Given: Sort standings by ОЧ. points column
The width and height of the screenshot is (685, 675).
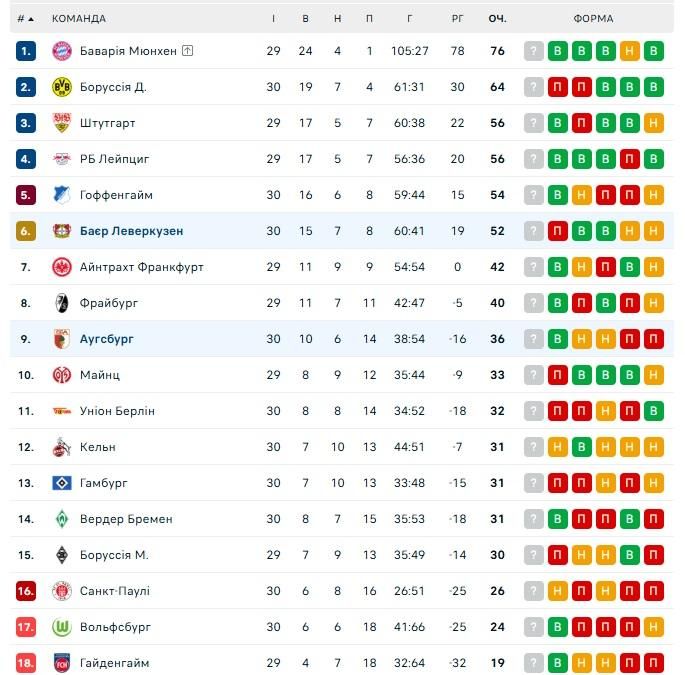Looking at the screenshot, I should coord(497,18).
